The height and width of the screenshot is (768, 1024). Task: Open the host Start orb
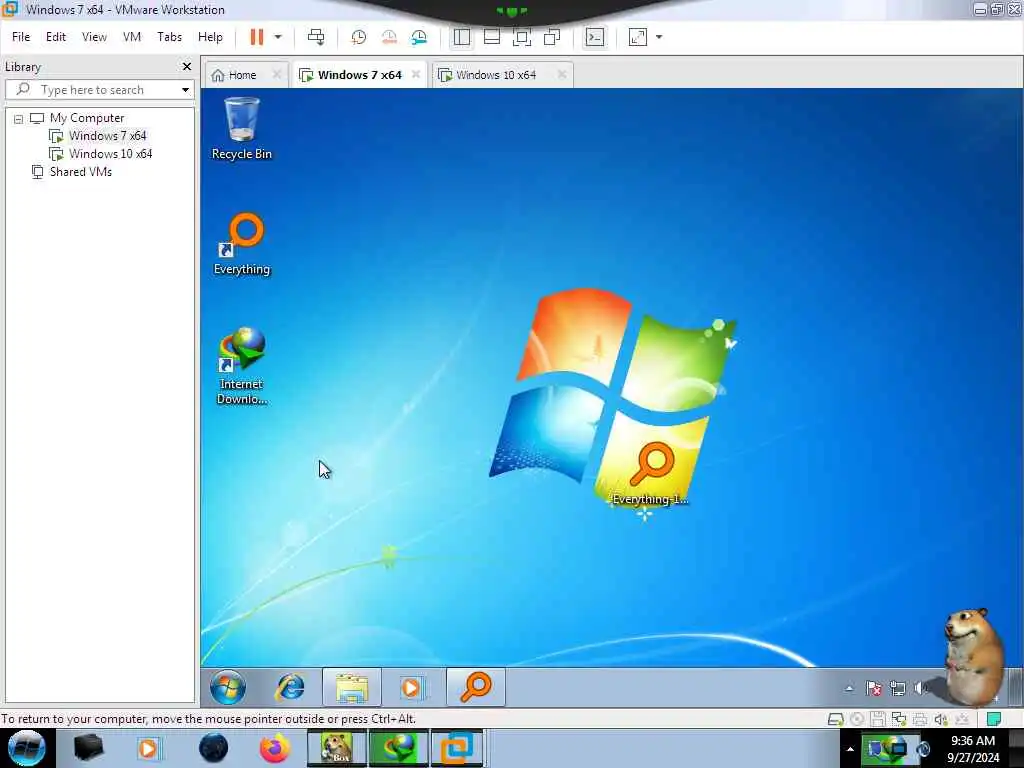tap(26, 748)
